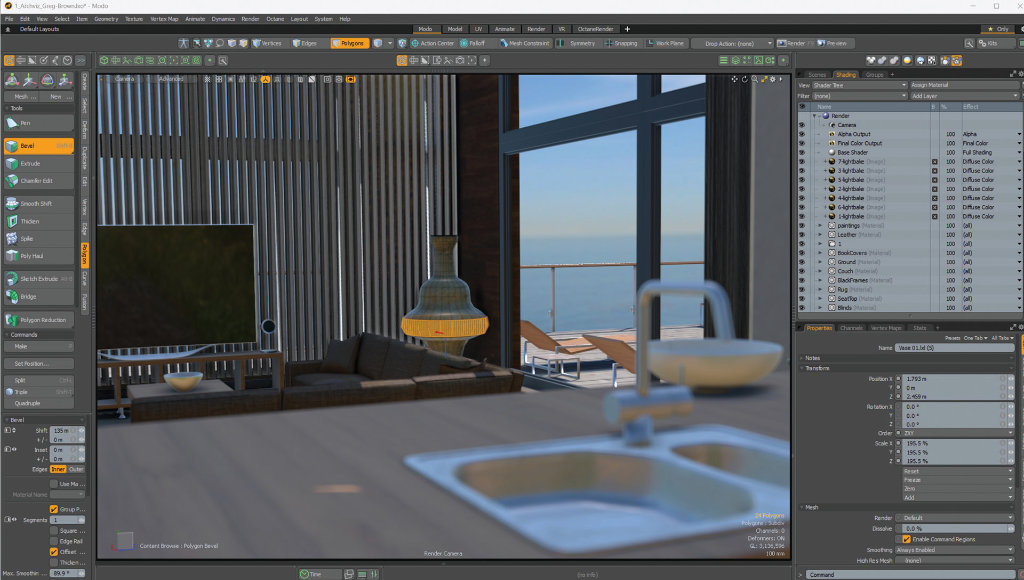Choose the Sketch Extrude tool

coord(39,279)
